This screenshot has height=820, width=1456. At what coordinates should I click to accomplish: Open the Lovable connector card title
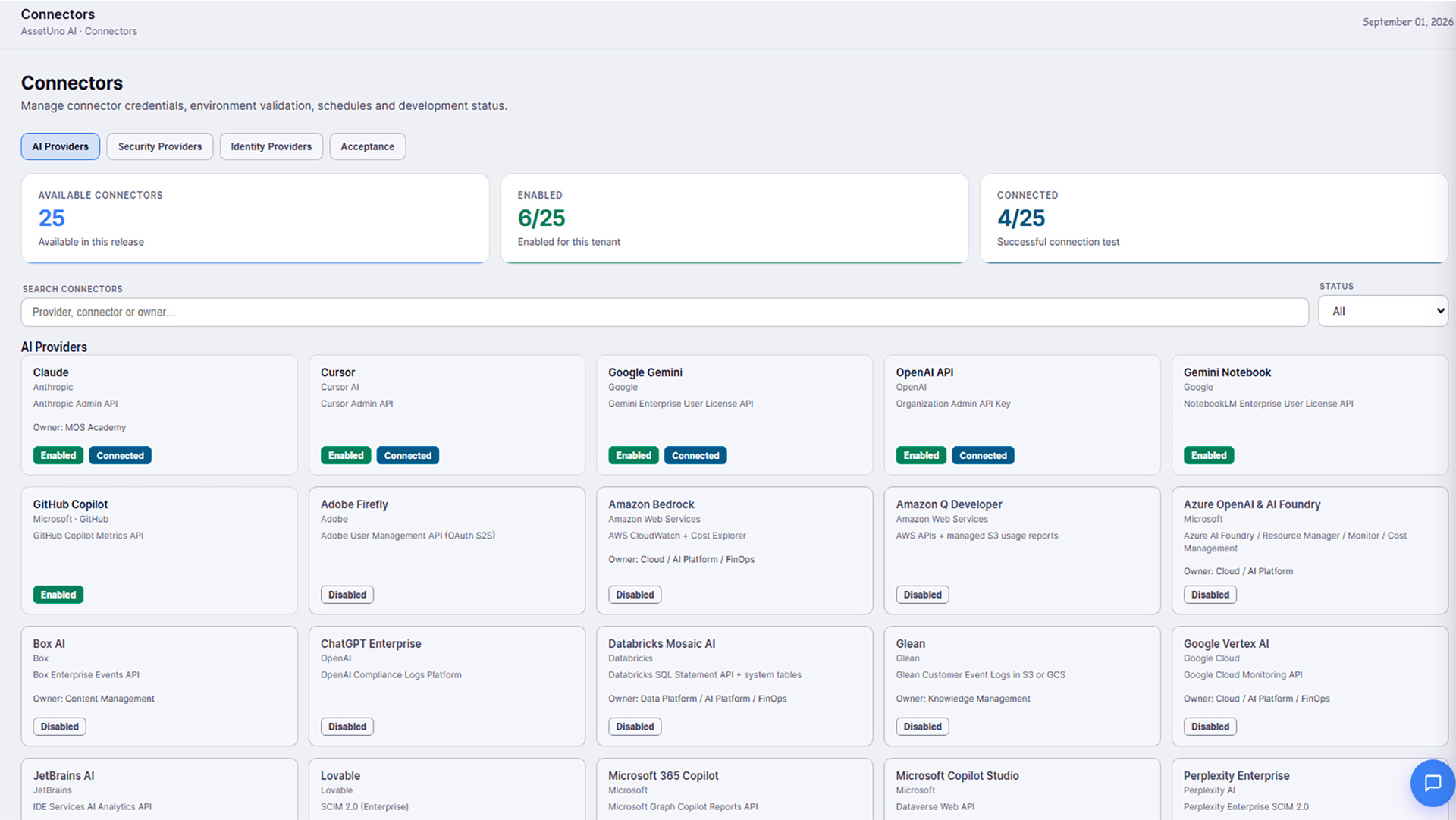(340, 776)
